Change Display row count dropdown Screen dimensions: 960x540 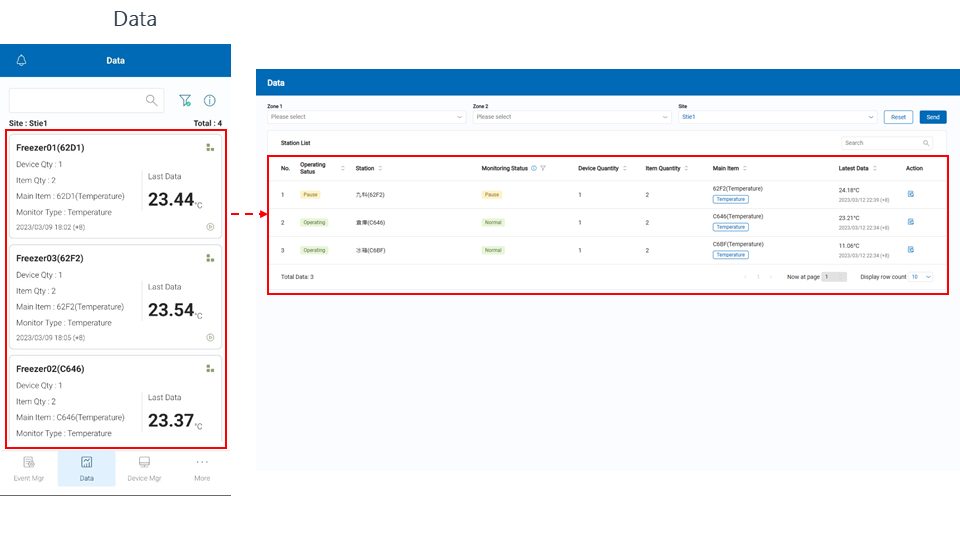921,276
